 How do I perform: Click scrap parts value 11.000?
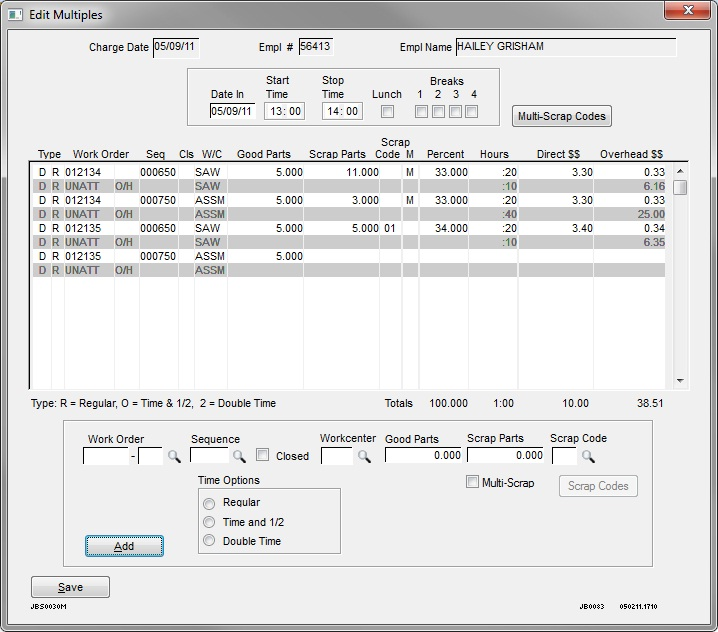pyautogui.click(x=362, y=172)
